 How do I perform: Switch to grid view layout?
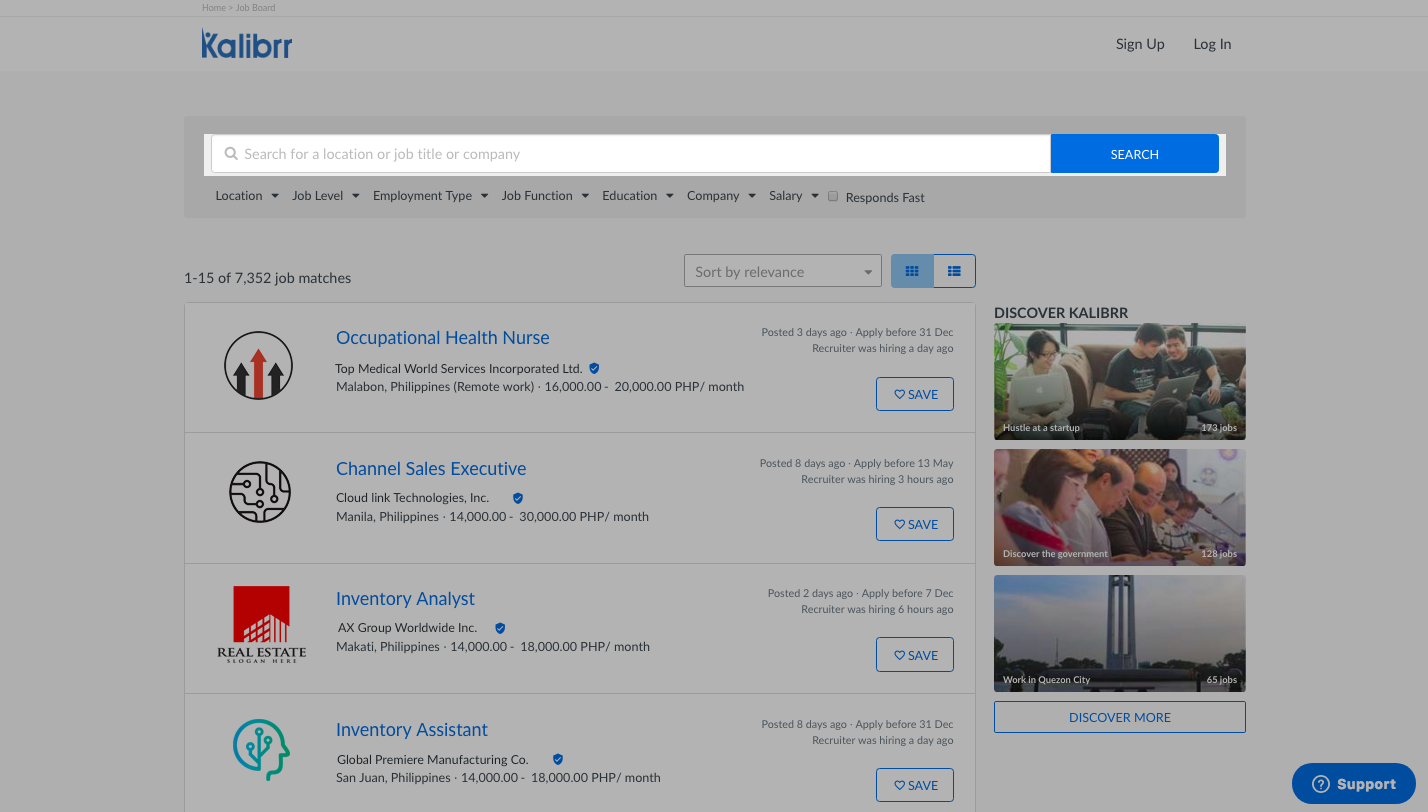click(x=912, y=271)
